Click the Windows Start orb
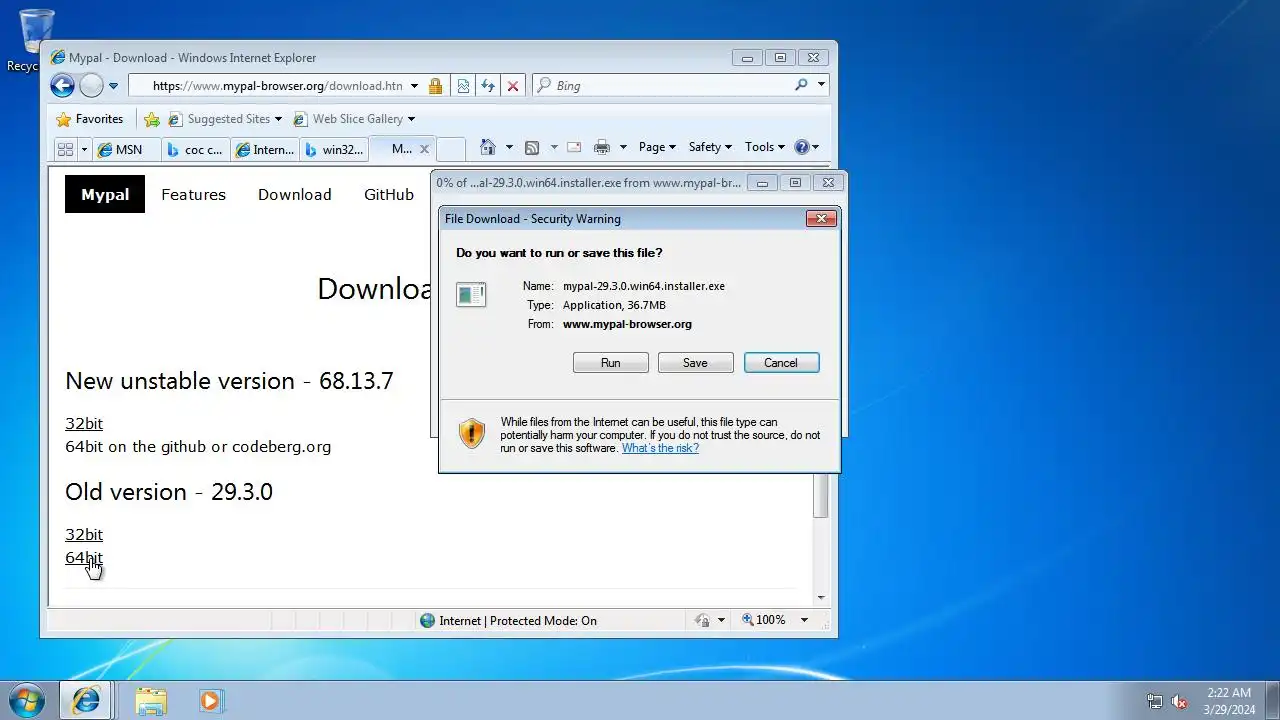Screen dimensions: 1280x720 [x=27, y=700]
